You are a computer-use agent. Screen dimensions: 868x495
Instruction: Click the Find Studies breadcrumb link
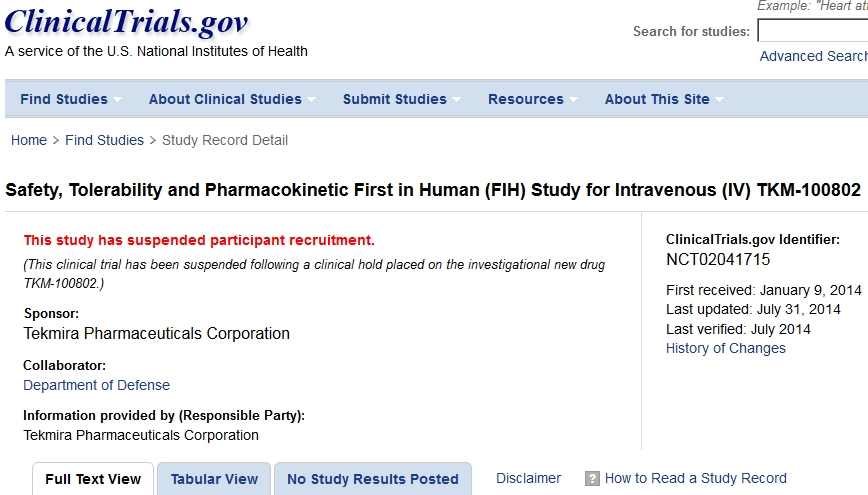coord(104,140)
